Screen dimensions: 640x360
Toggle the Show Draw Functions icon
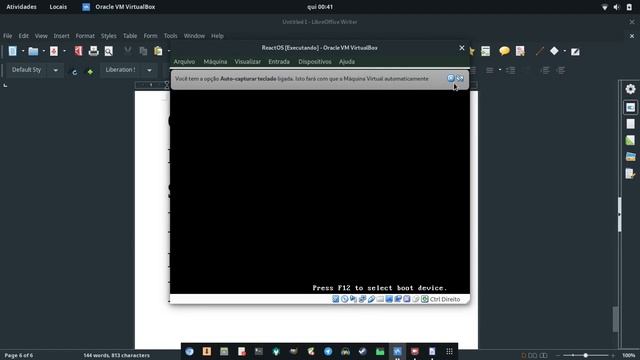(575, 51)
